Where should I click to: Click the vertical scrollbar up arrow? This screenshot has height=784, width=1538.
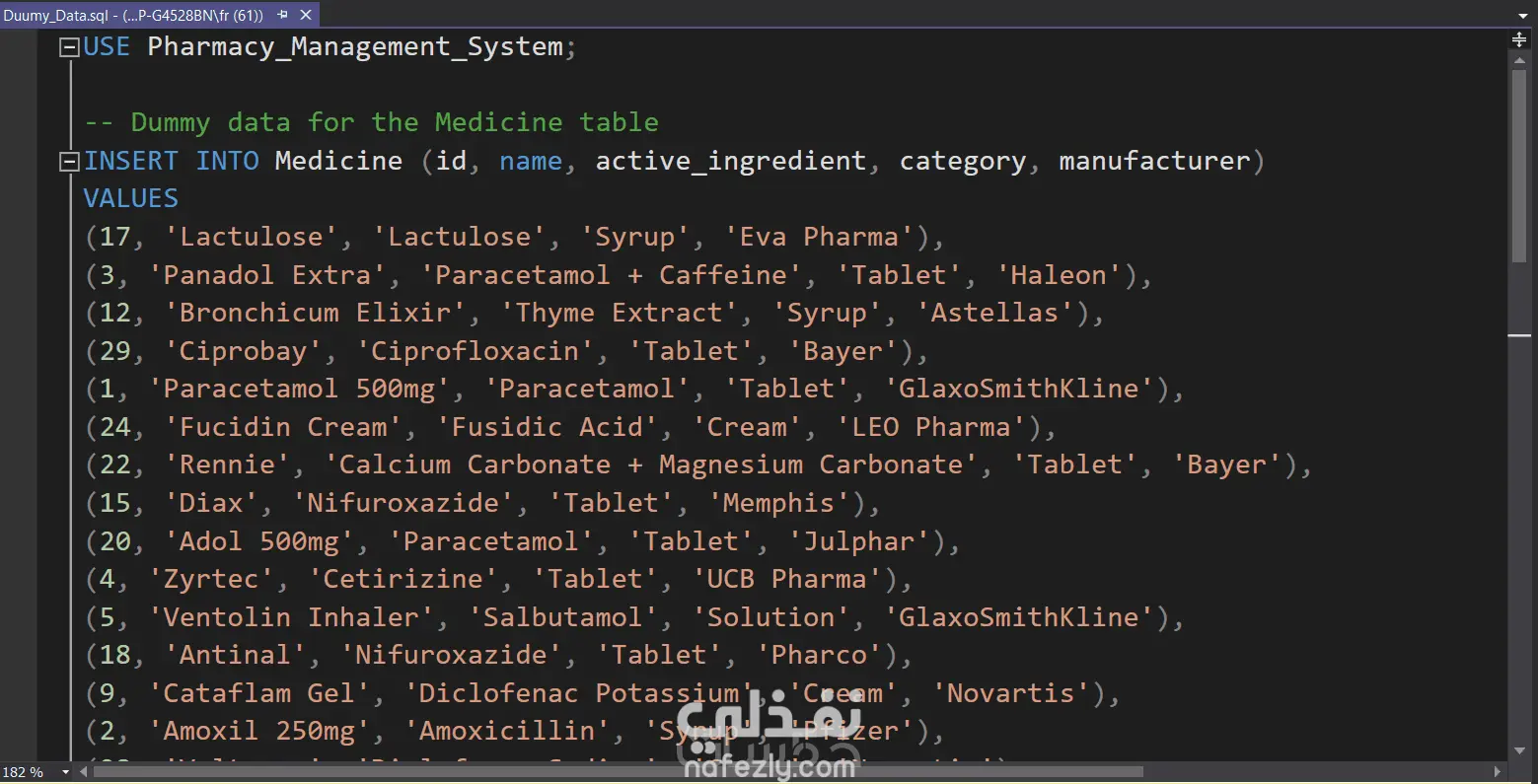click(x=1519, y=60)
